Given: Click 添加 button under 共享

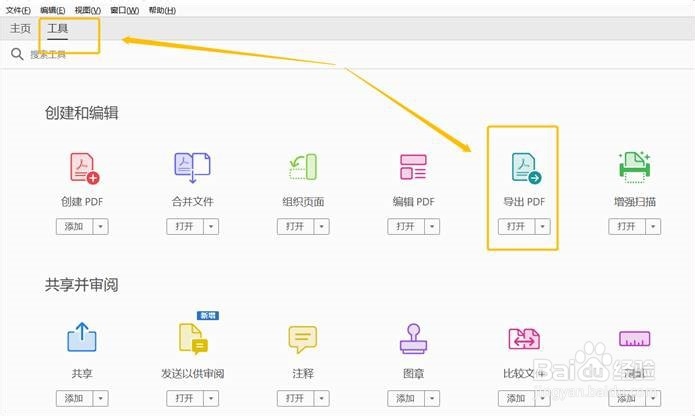Looking at the screenshot, I should point(74,398).
